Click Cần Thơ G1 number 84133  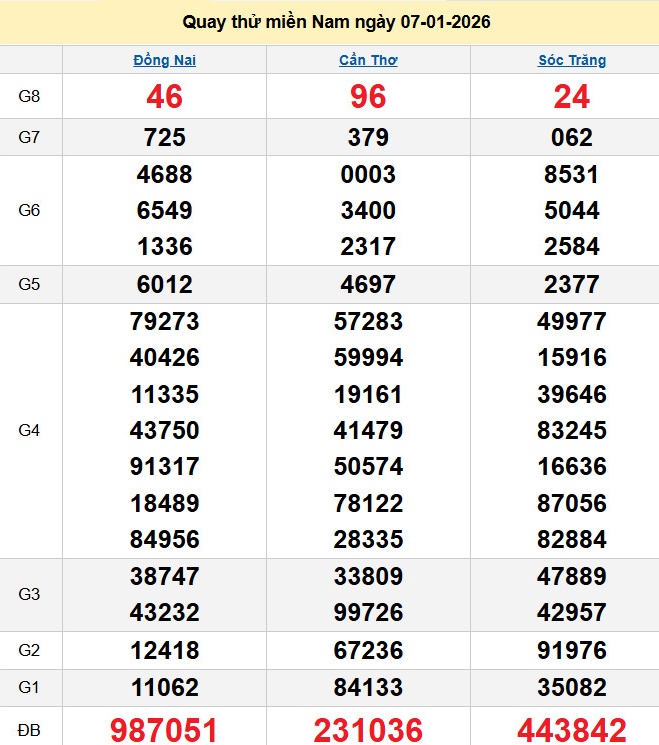368,688
